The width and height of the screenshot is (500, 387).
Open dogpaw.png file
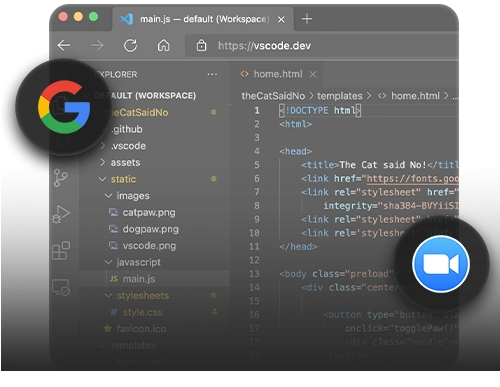(x=150, y=229)
